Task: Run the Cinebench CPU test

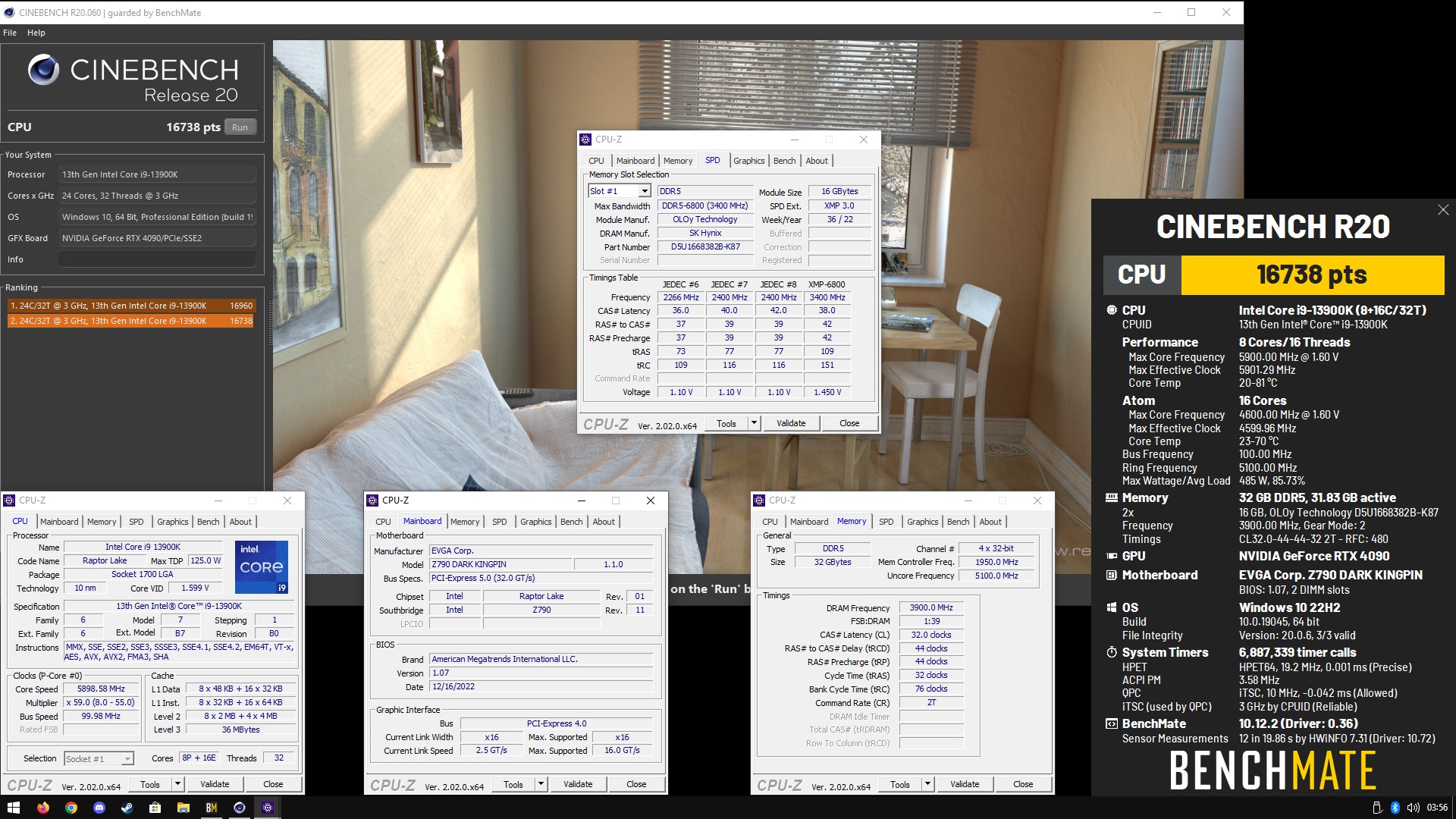Action: tap(240, 127)
